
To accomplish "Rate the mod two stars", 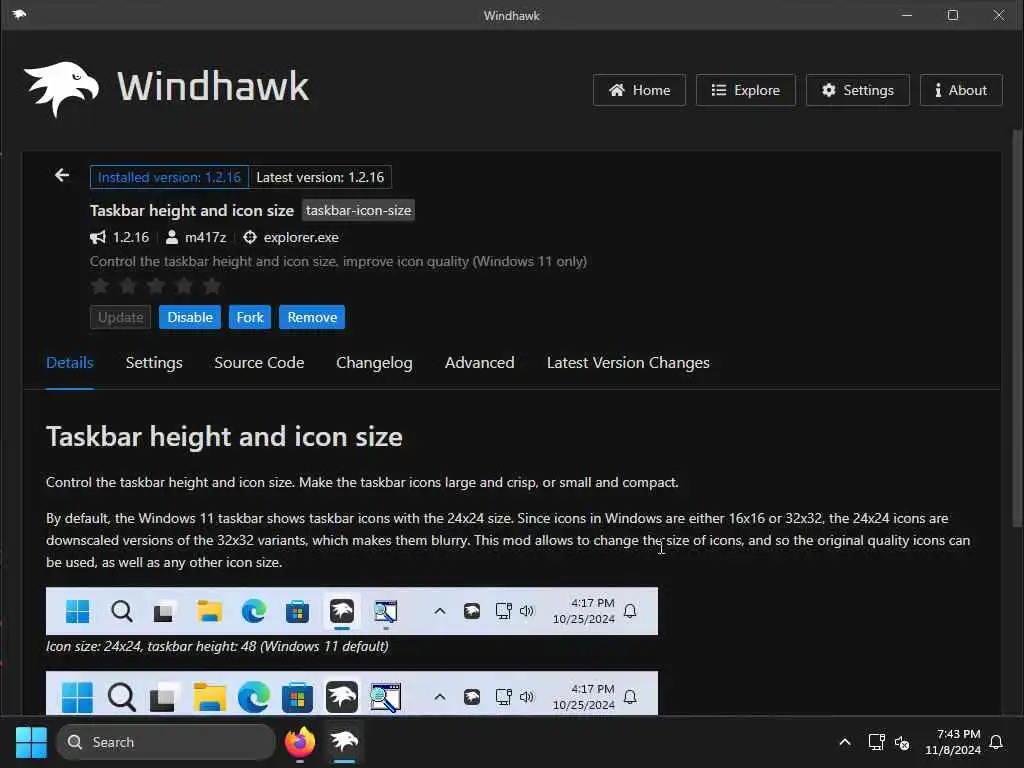I will [x=128, y=285].
